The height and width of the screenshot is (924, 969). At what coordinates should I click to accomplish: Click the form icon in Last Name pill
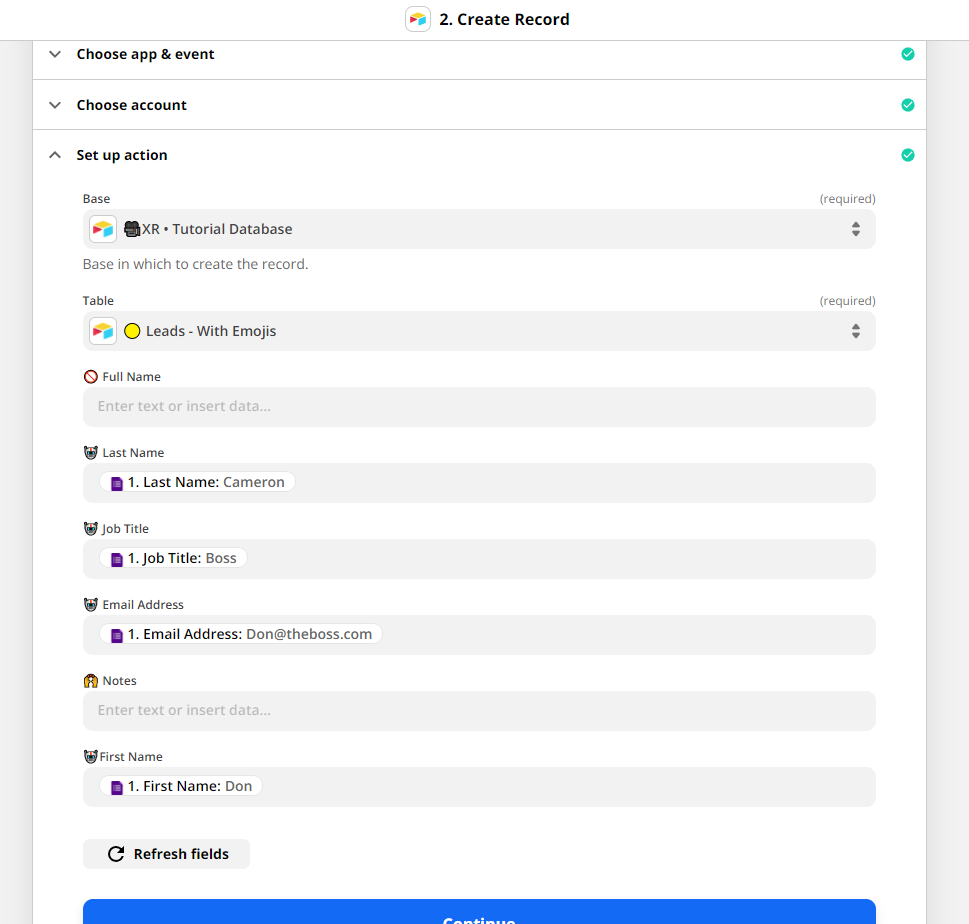coord(117,483)
